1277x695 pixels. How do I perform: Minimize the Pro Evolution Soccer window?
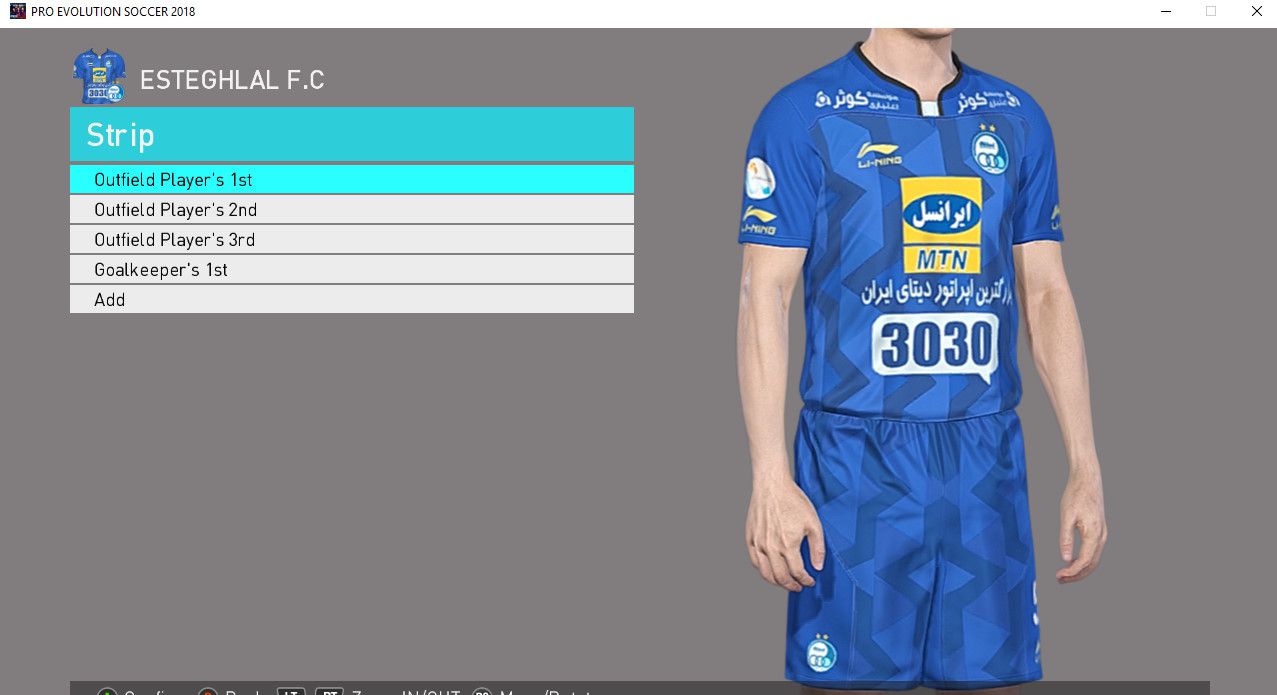[x=1166, y=12]
